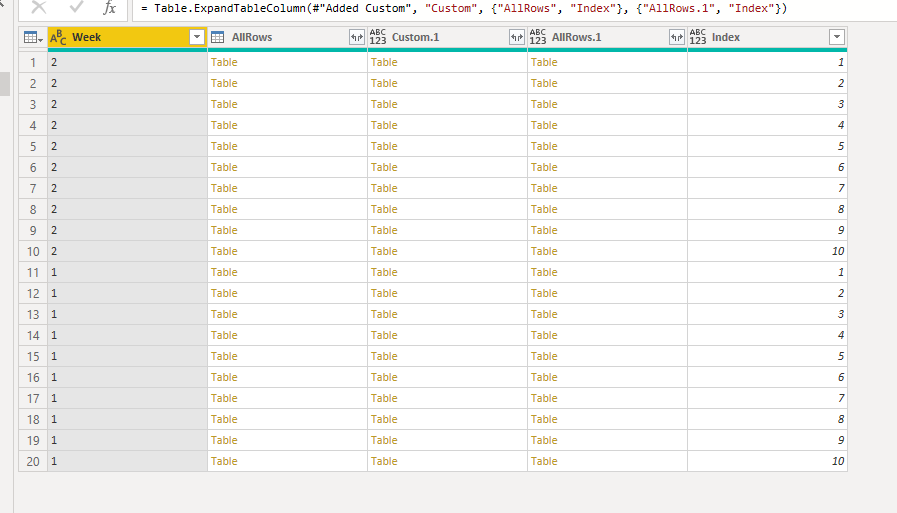Viewport: 897px width, 513px height.
Task: Select row number 10 header
Action: (x=33, y=251)
